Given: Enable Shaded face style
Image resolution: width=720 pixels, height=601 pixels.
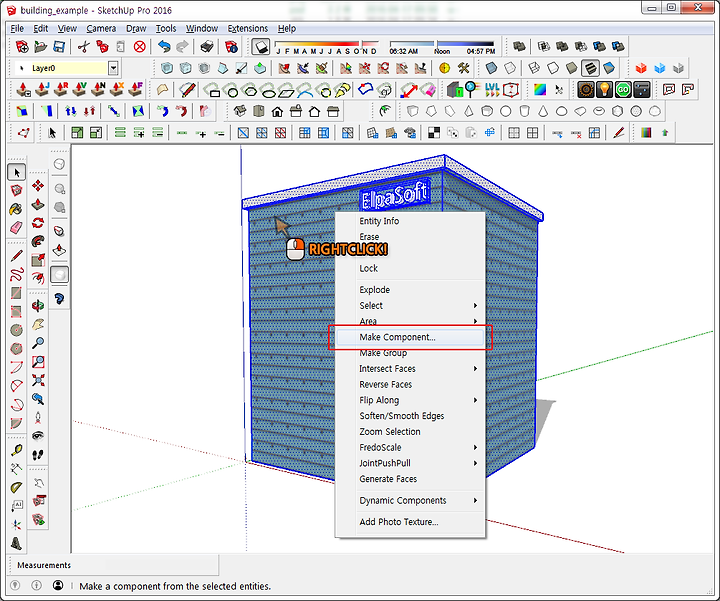Looking at the screenshot, I should click(x=572, y=68).
